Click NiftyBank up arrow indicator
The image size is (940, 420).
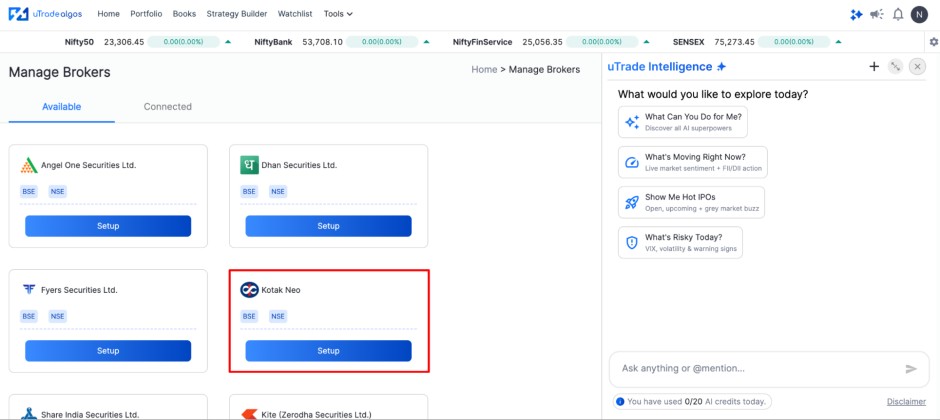426,42
